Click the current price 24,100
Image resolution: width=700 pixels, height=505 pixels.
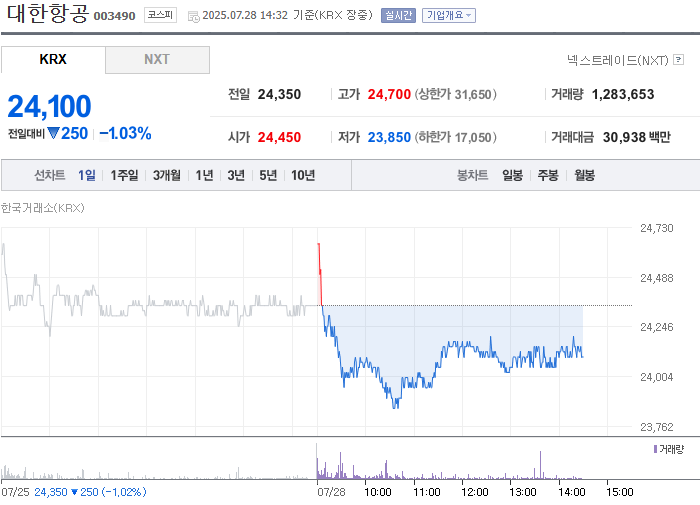pyautogui.click(x=50, y=107)
